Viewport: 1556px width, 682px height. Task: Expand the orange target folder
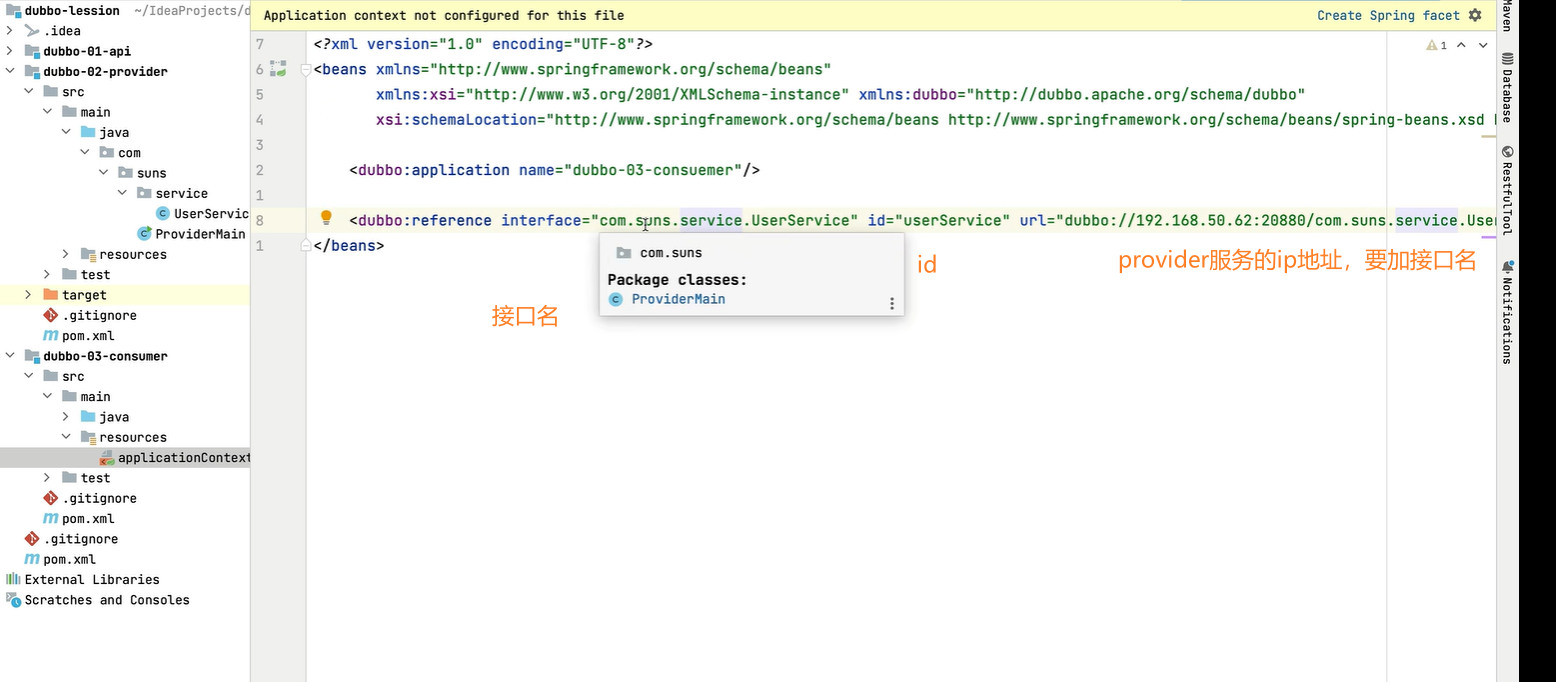(29, 295)
